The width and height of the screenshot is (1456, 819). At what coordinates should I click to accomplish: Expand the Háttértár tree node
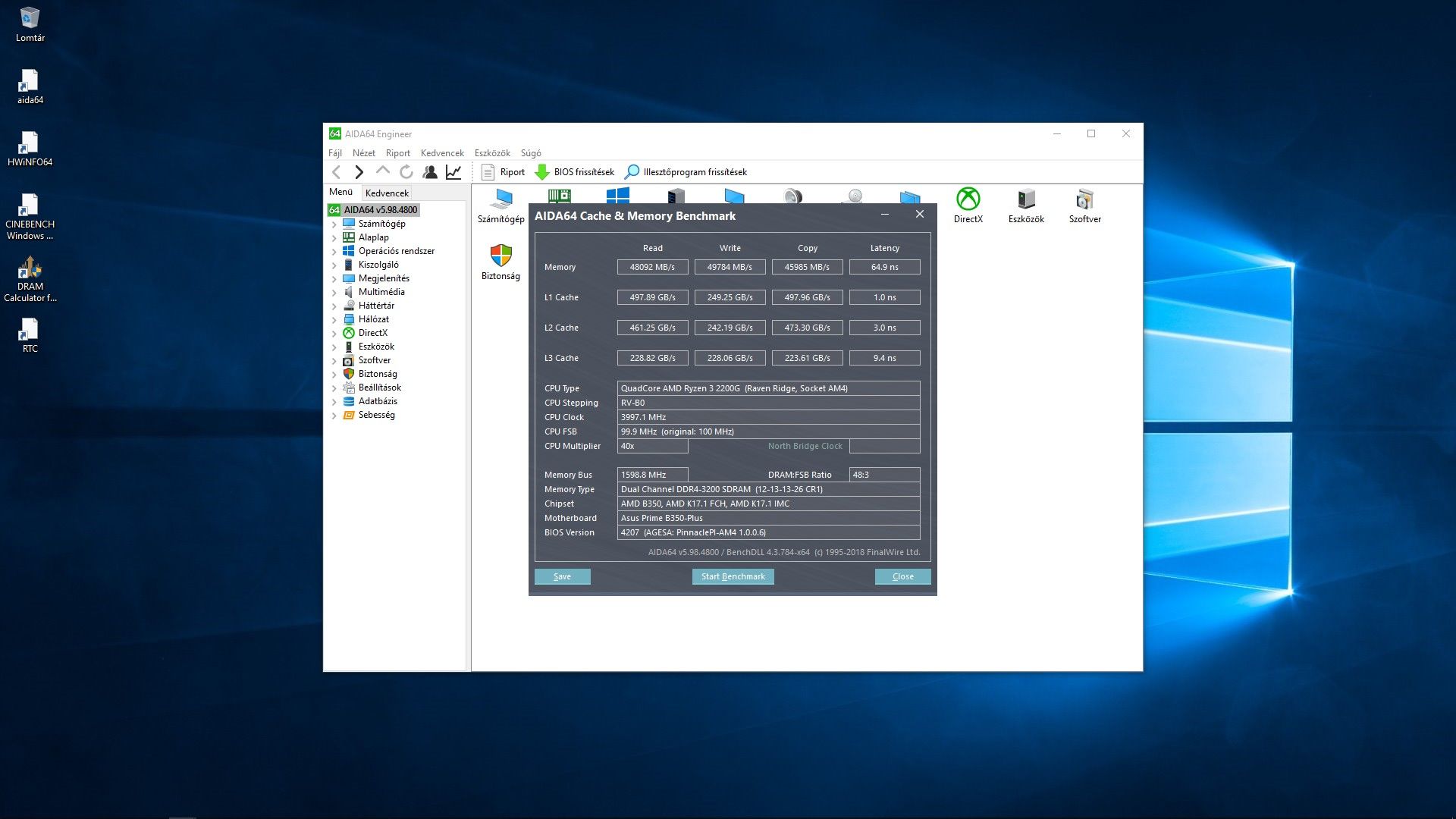334,306
